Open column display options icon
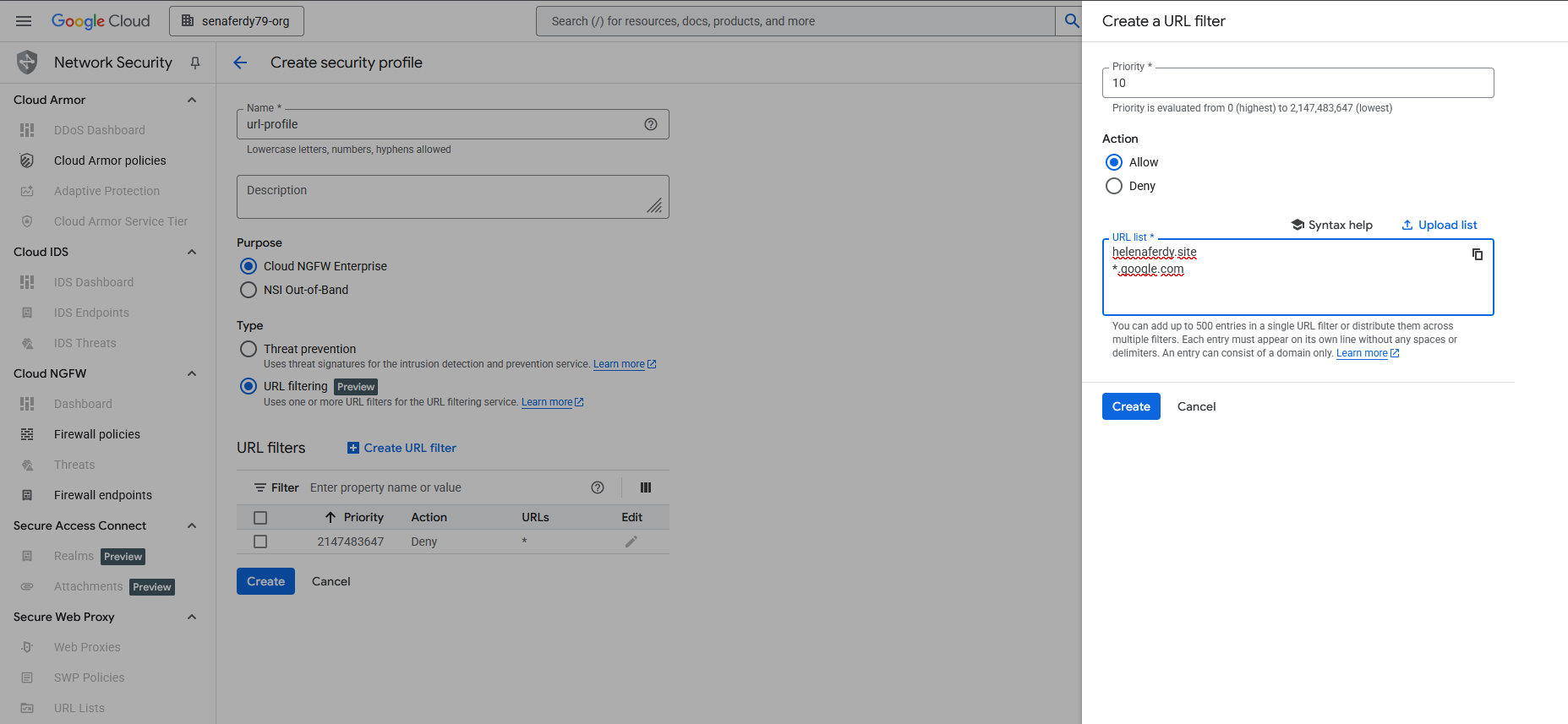The width and height of the screenshot is (1568, 724). [646, 487]
